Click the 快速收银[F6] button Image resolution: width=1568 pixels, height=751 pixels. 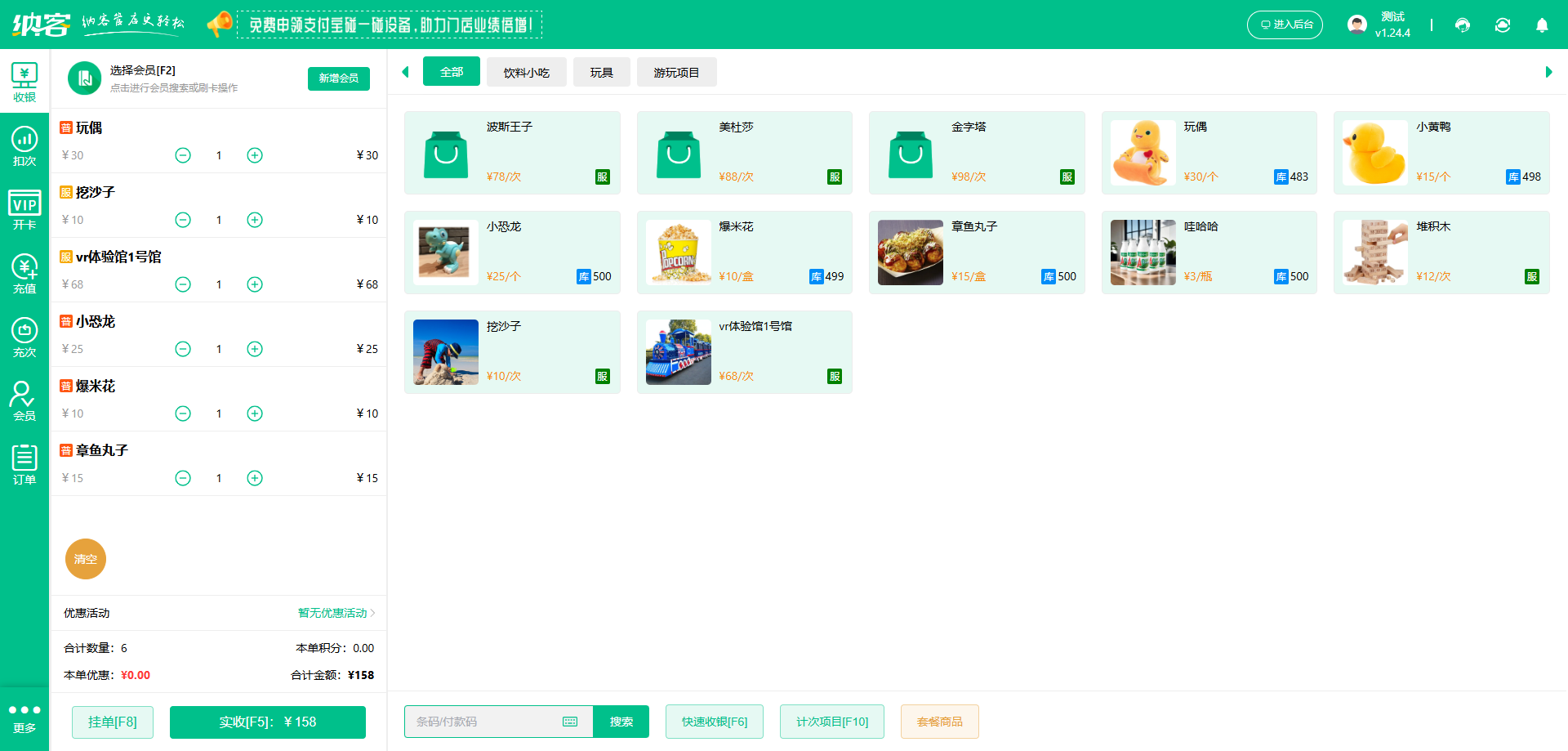pos(715,722)
